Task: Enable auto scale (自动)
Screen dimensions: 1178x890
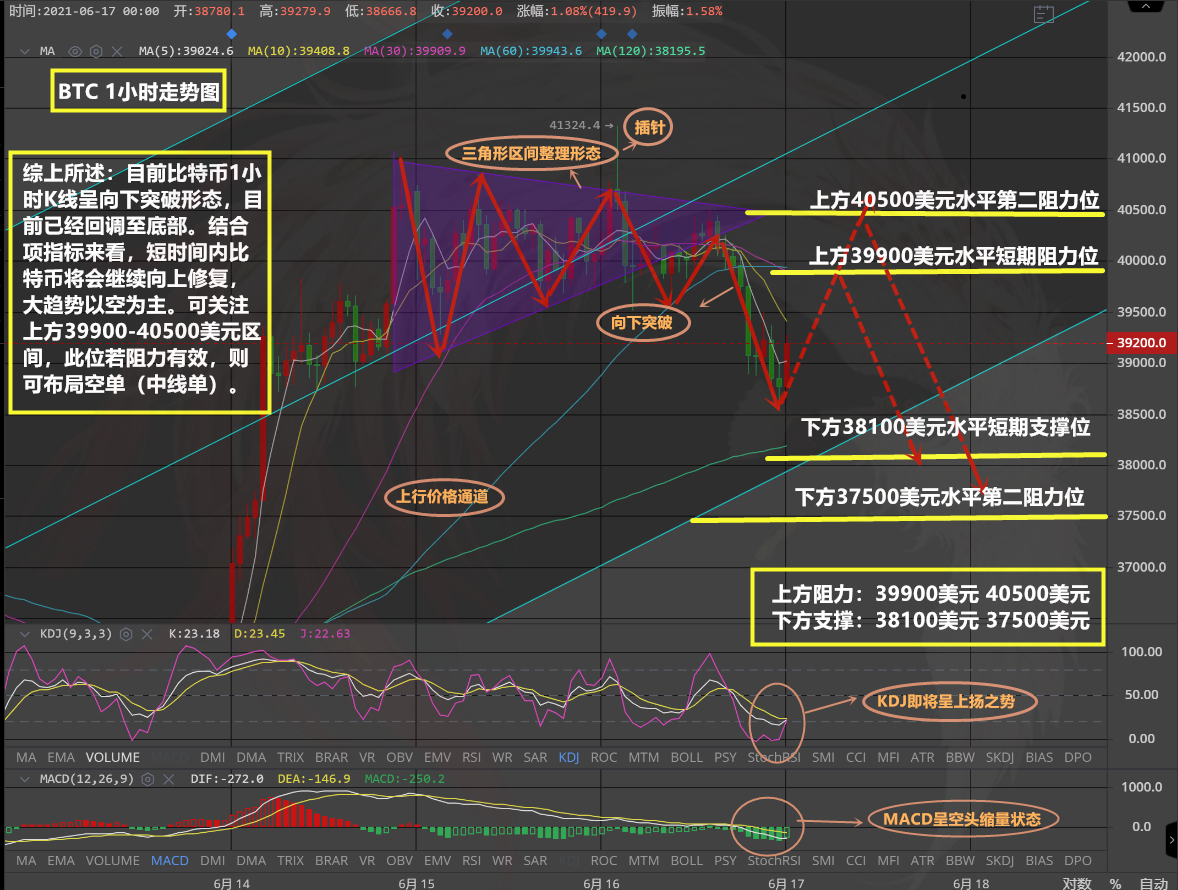Action: click(x=1152, y=884)
